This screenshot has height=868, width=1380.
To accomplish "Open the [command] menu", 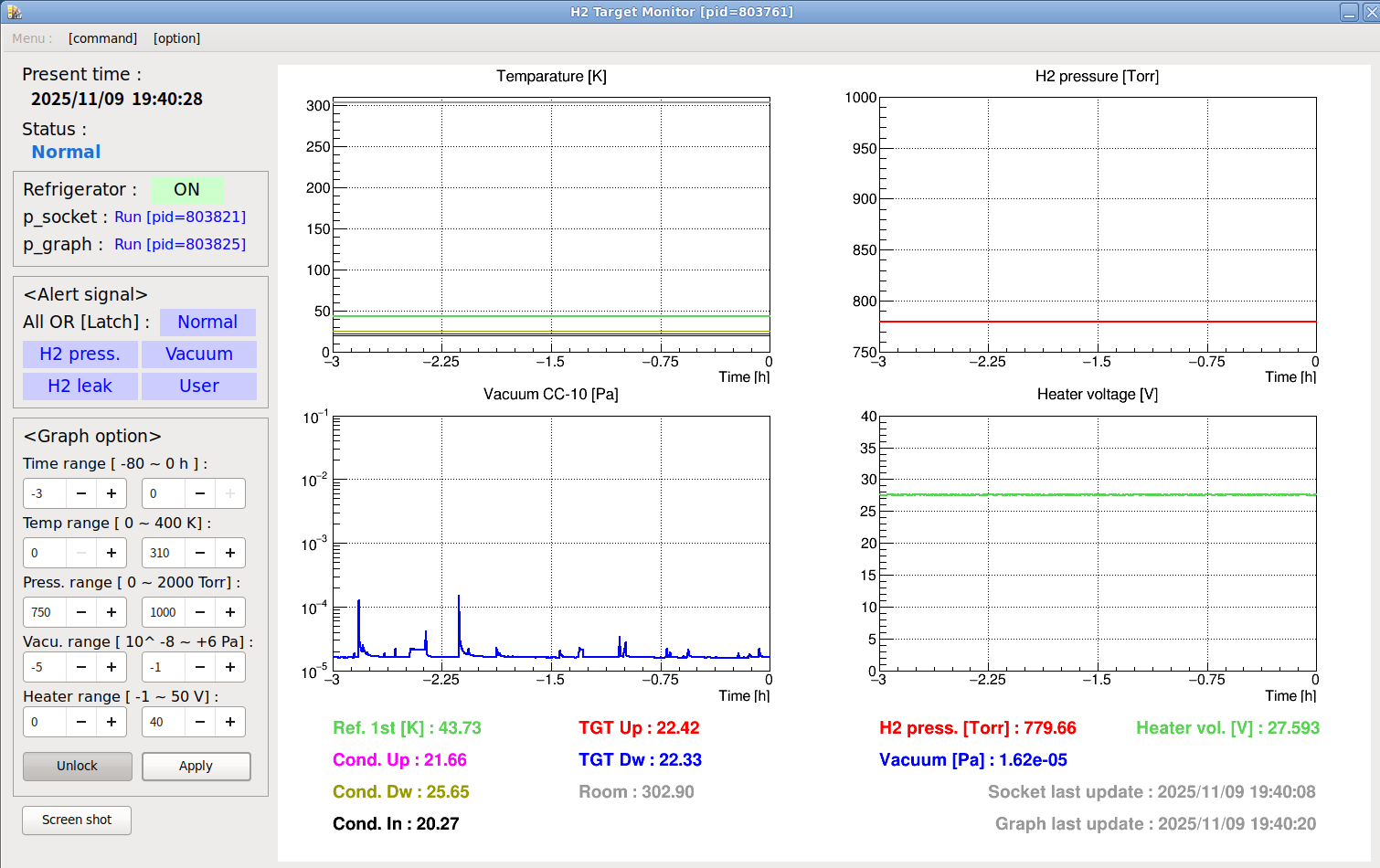I will [x=102, y=38].
